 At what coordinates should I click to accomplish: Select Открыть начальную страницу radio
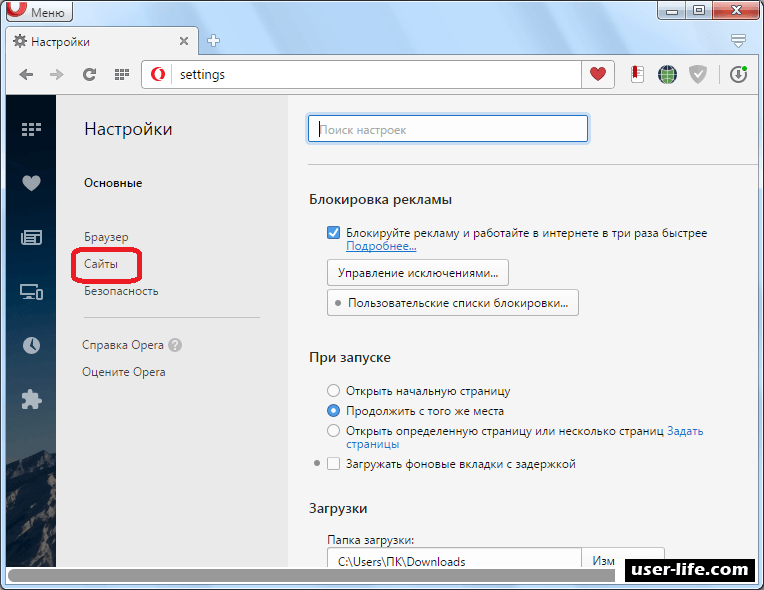333,391
